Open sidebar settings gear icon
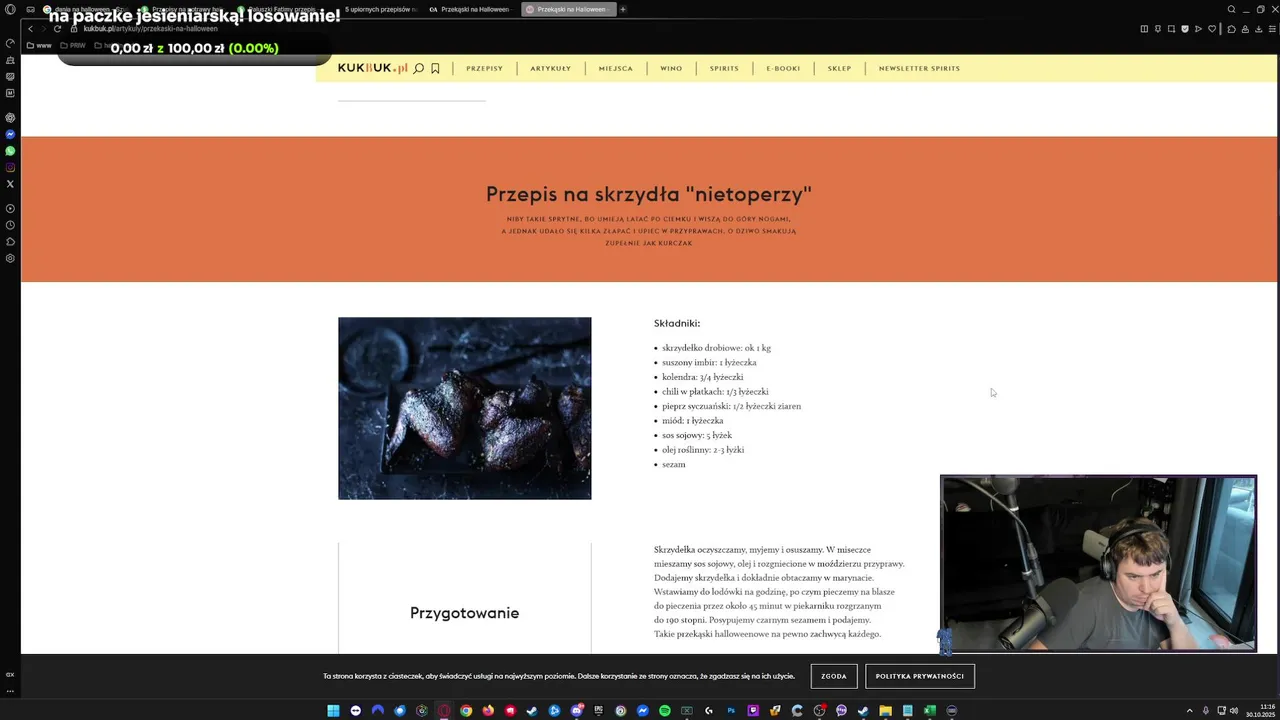1280x720 pixels. click(10, 258)
